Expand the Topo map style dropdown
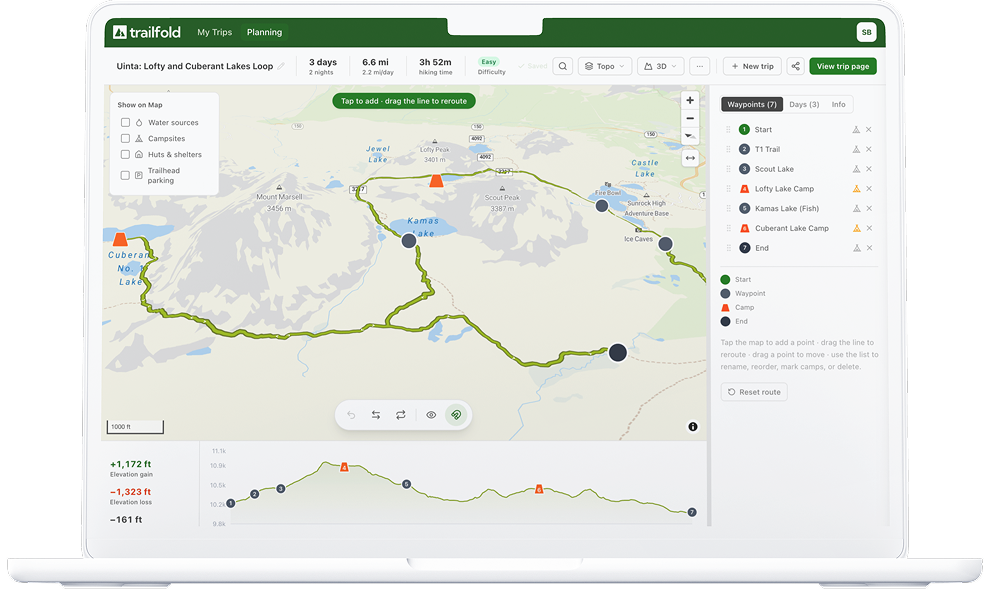Screen dimensions: 985x592 tap(604, 66)
